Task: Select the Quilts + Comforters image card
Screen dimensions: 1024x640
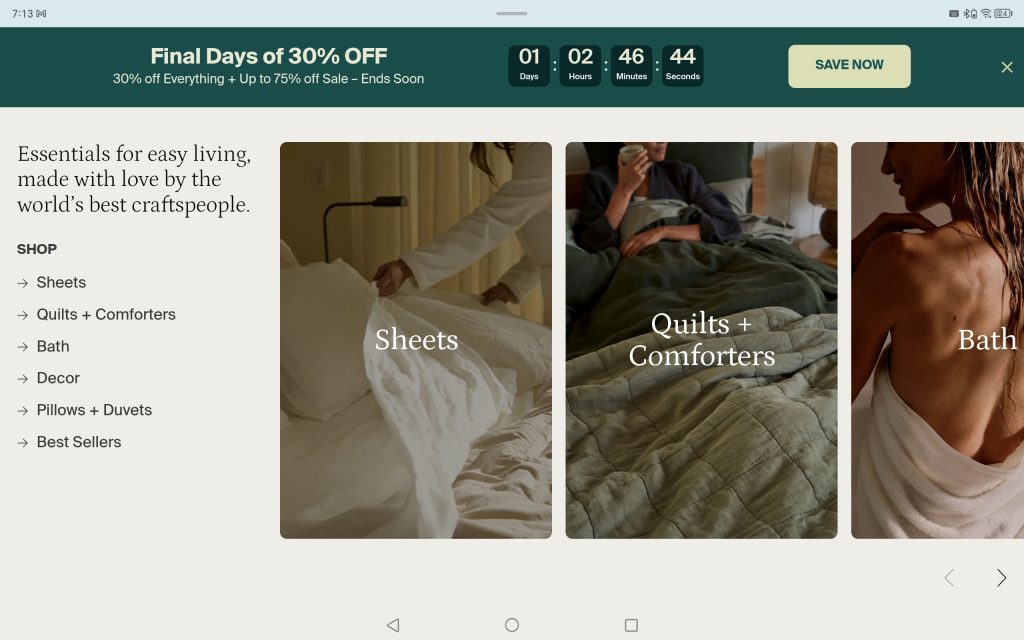Action: [x=701, y=340]
